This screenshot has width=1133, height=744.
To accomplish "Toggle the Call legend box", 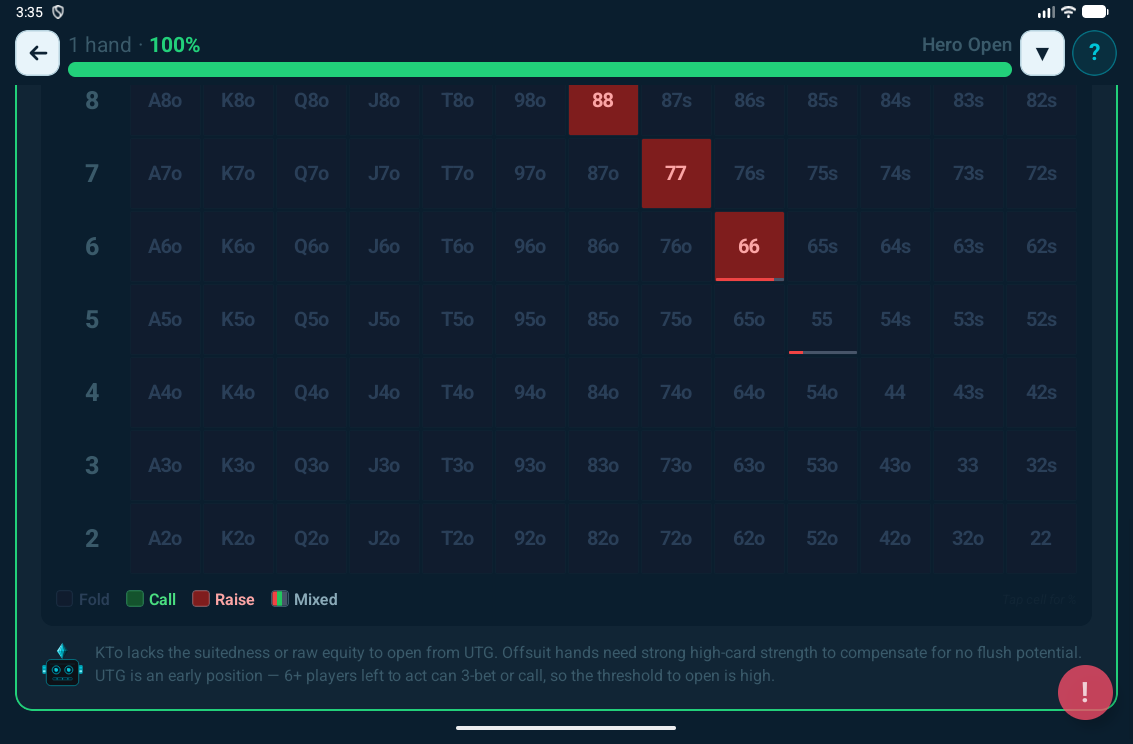I will pos(135,599).
